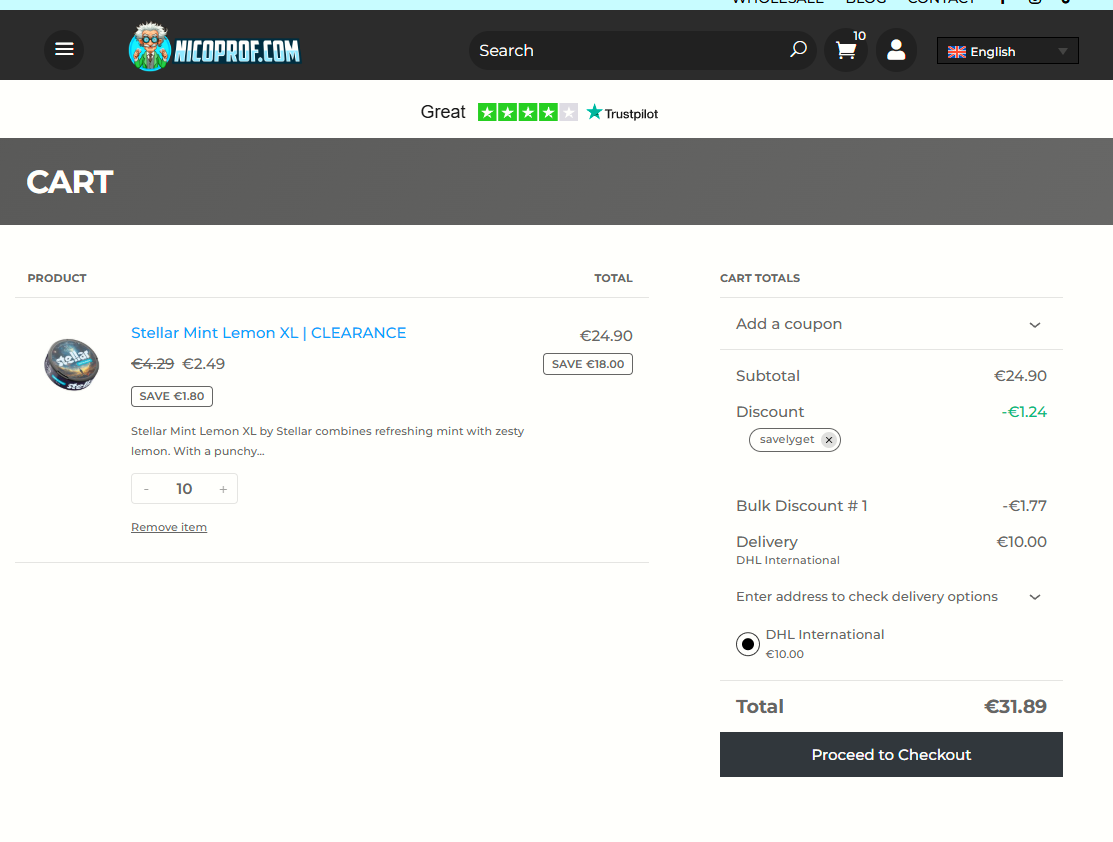The width and height of the screenshot is (1113, 842).
Task: Click the discount amount -€1.24
Action: 1024,412
